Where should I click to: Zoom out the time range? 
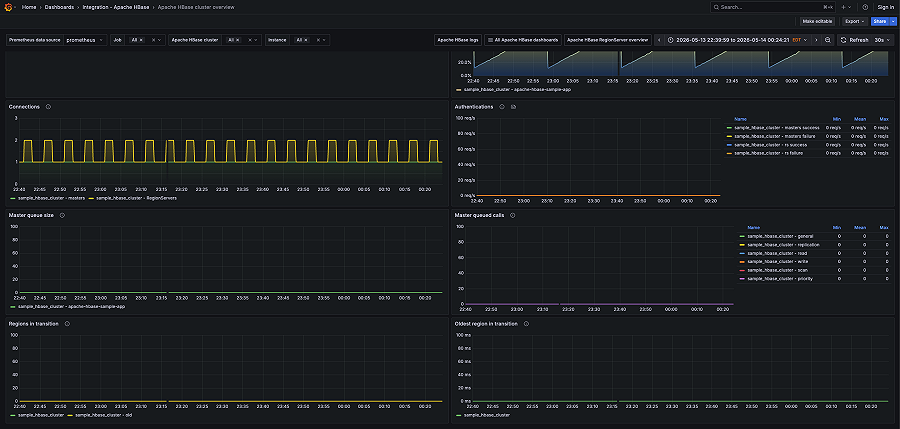(x=828, y=40)
